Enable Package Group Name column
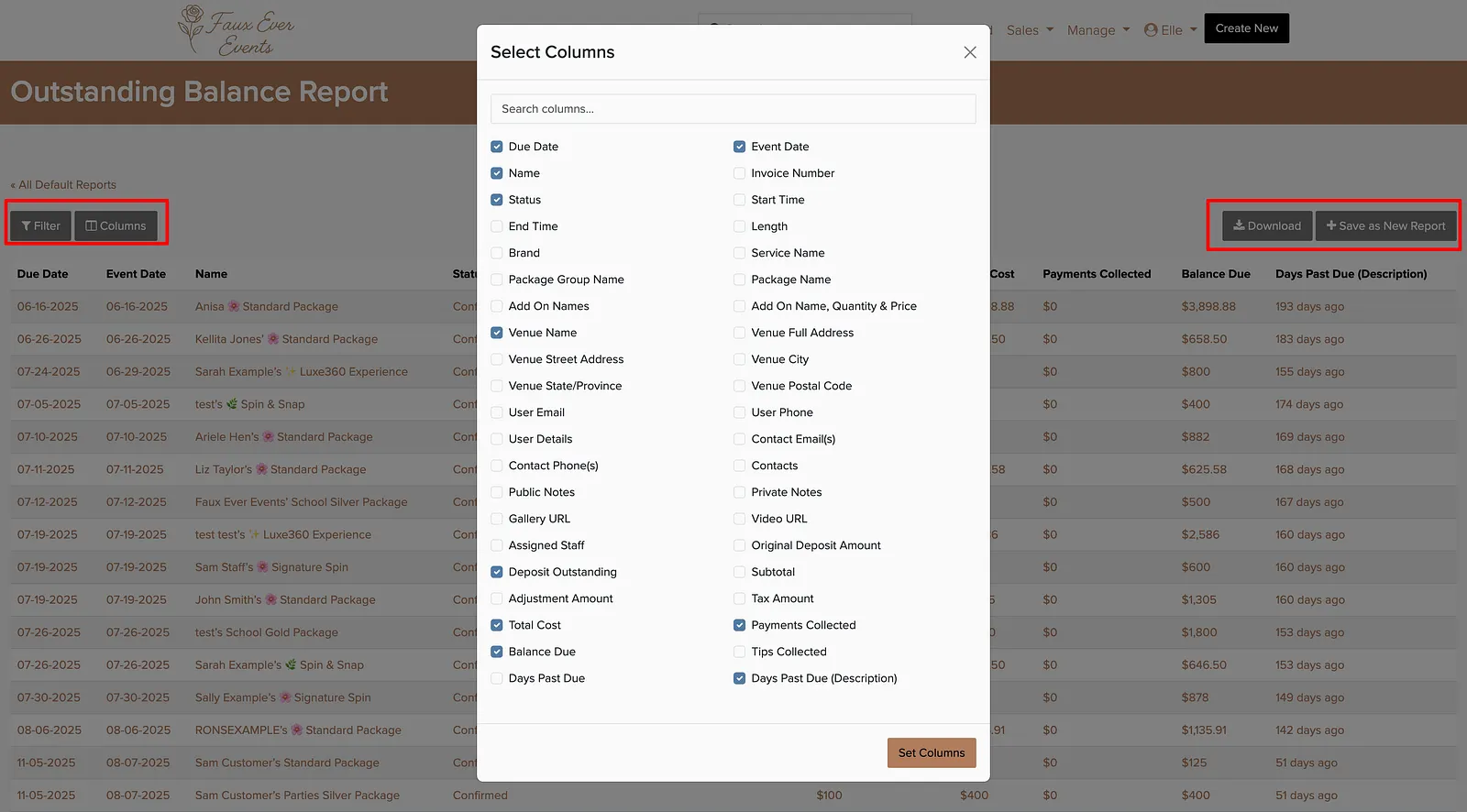1467x812 pixels. pyautogui.click(x=497, y=280)
